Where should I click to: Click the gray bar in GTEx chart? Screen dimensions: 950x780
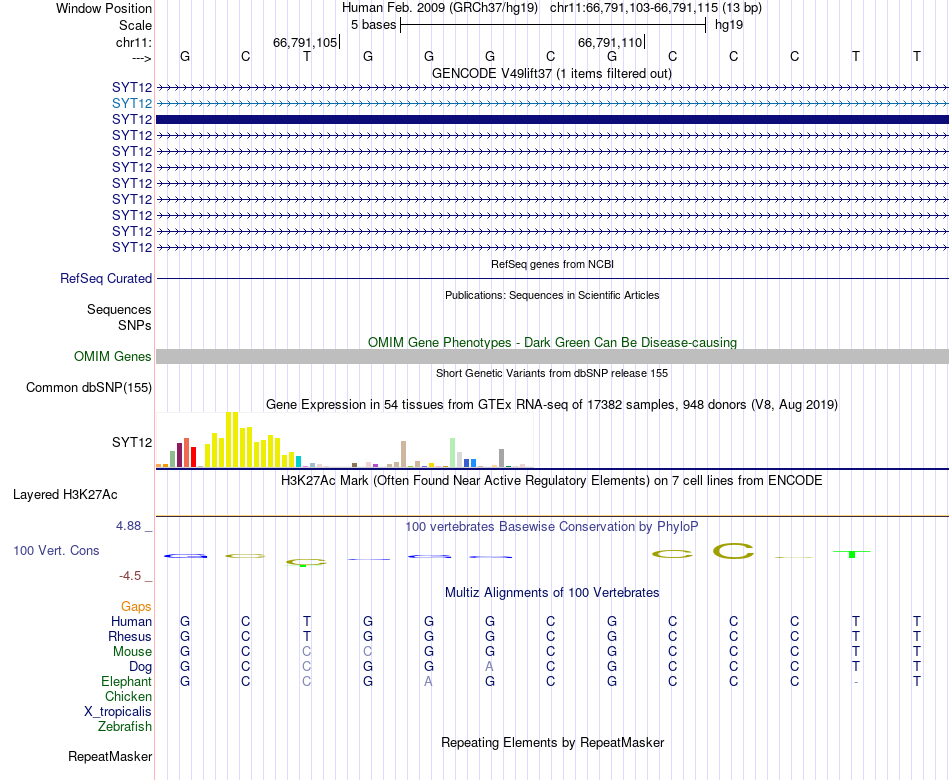tap(502, 458)
